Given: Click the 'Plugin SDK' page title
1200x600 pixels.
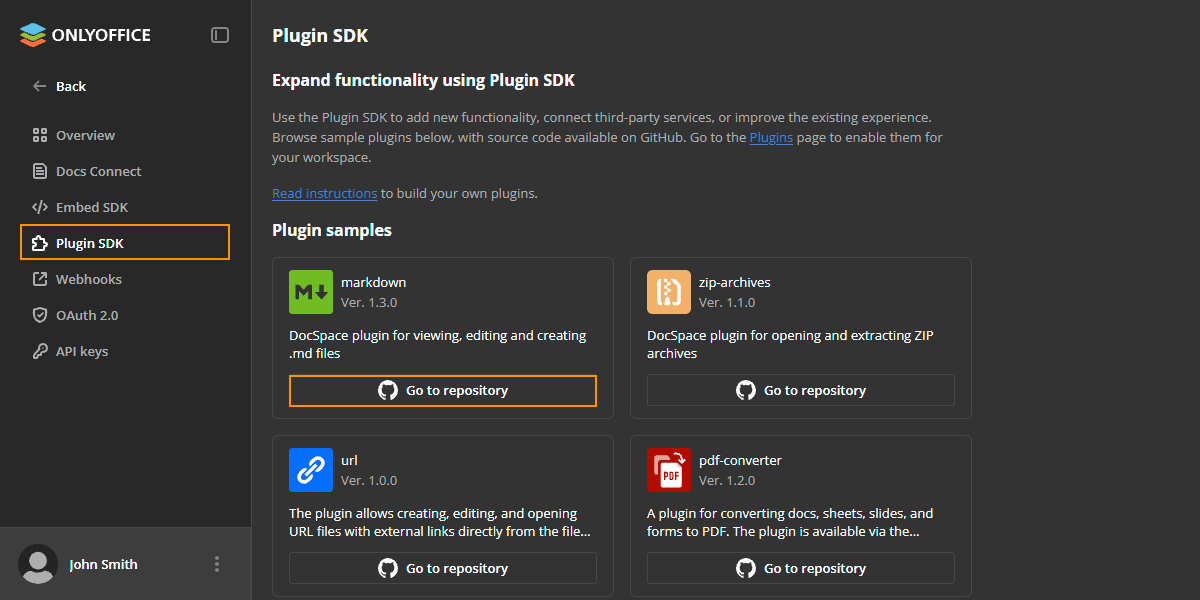Looking at the screenshot, I should coord(320,36).
